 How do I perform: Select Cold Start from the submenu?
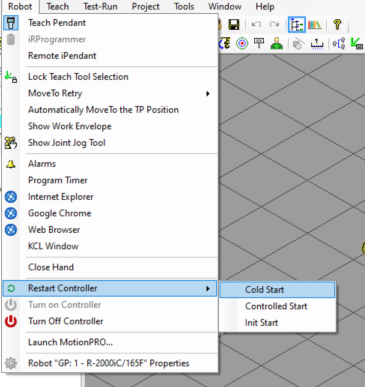pyautogui.click(x=277, y=290)
